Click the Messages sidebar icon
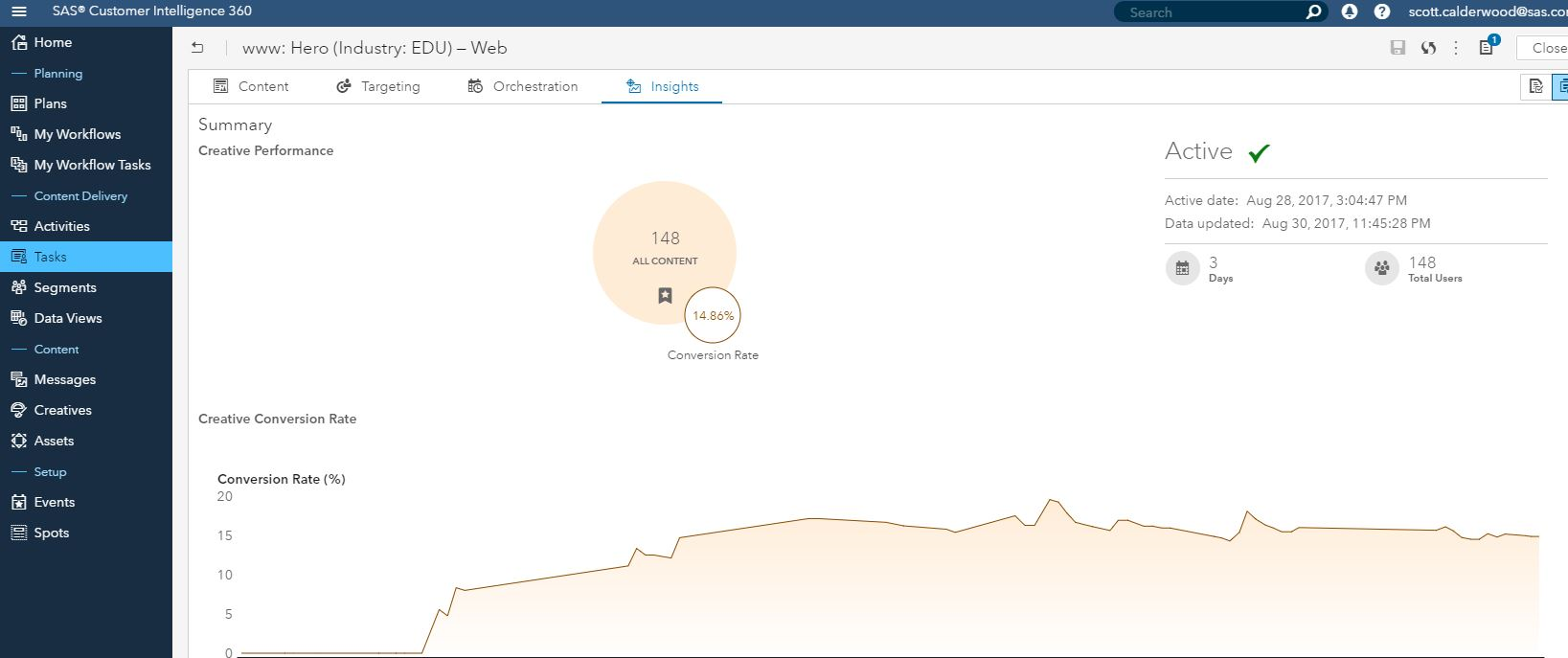Viewport: 1568px width, 658px height. pos(18,379)
